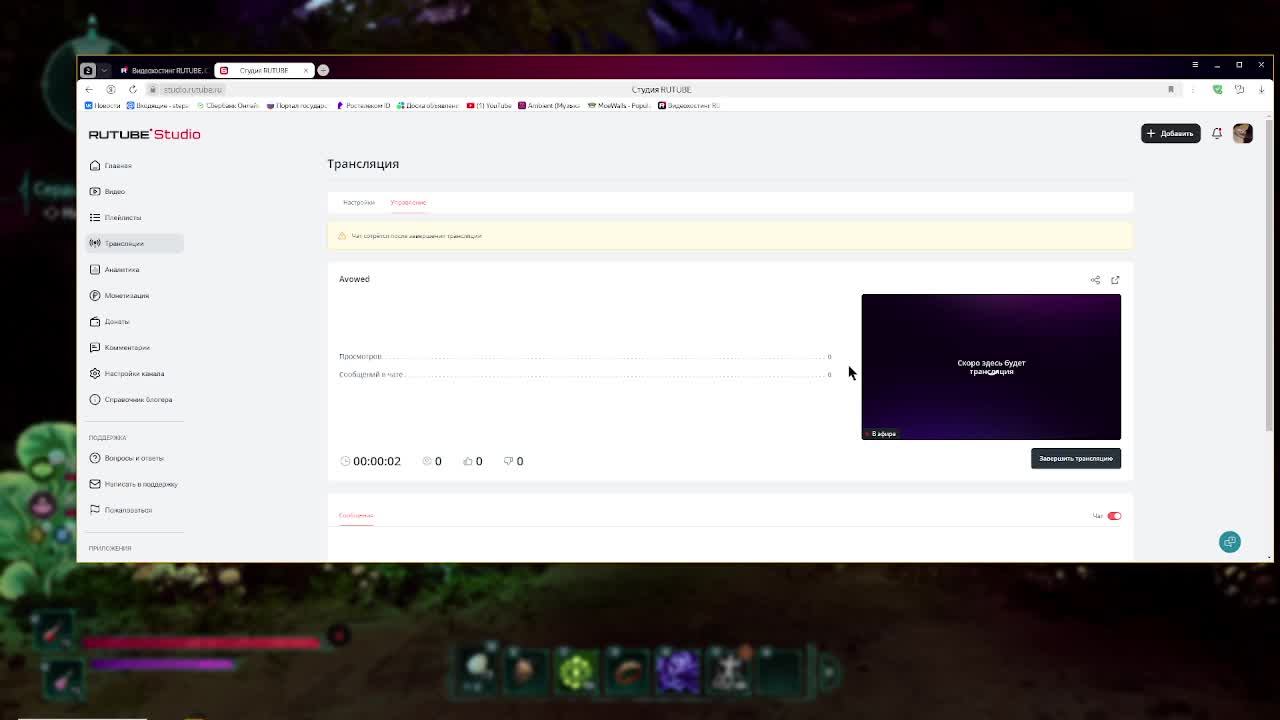Switch to the Управление tab
Viewport: 1280px width, 720px height.
click(x=408, y=202)
